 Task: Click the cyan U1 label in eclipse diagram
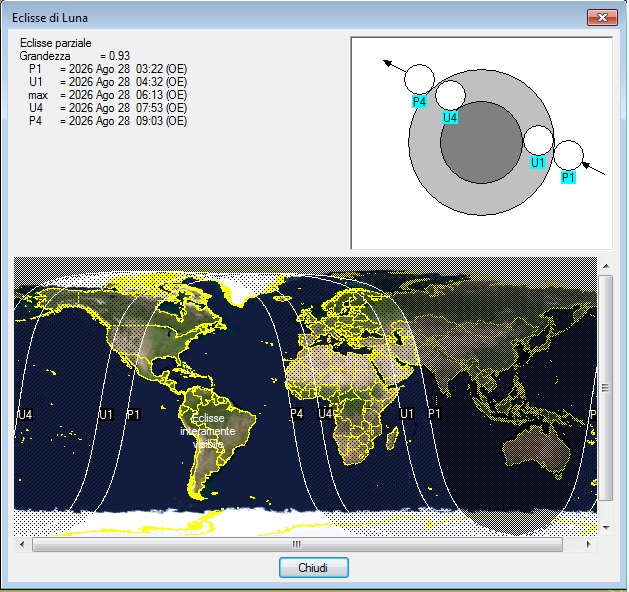coord(537,162)
